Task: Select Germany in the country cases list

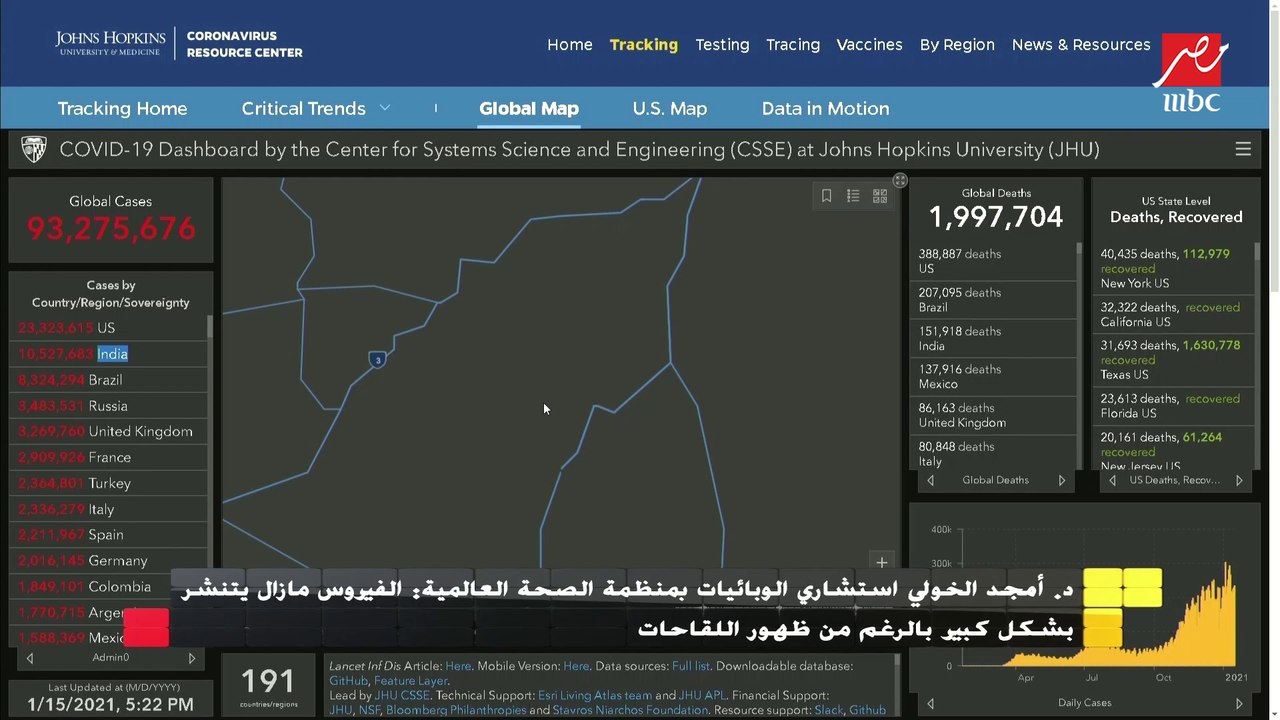Action: (x=110, y=561)
